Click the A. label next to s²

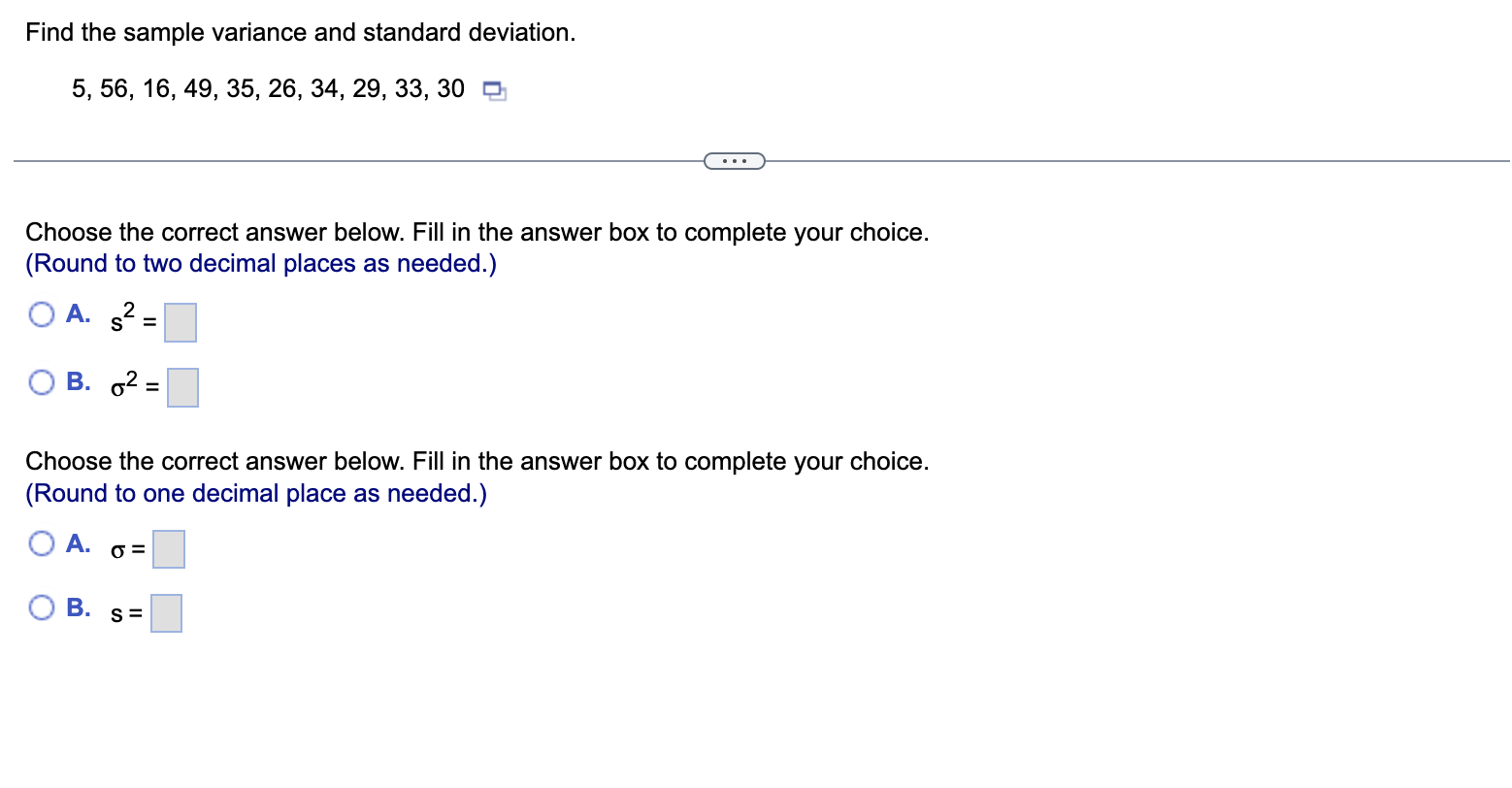click(x=78, y=312)
